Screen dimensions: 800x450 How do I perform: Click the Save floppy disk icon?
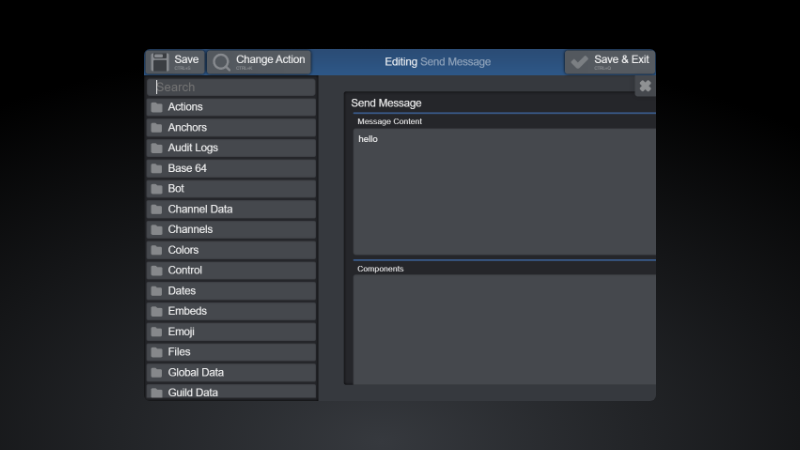(160, 62)
